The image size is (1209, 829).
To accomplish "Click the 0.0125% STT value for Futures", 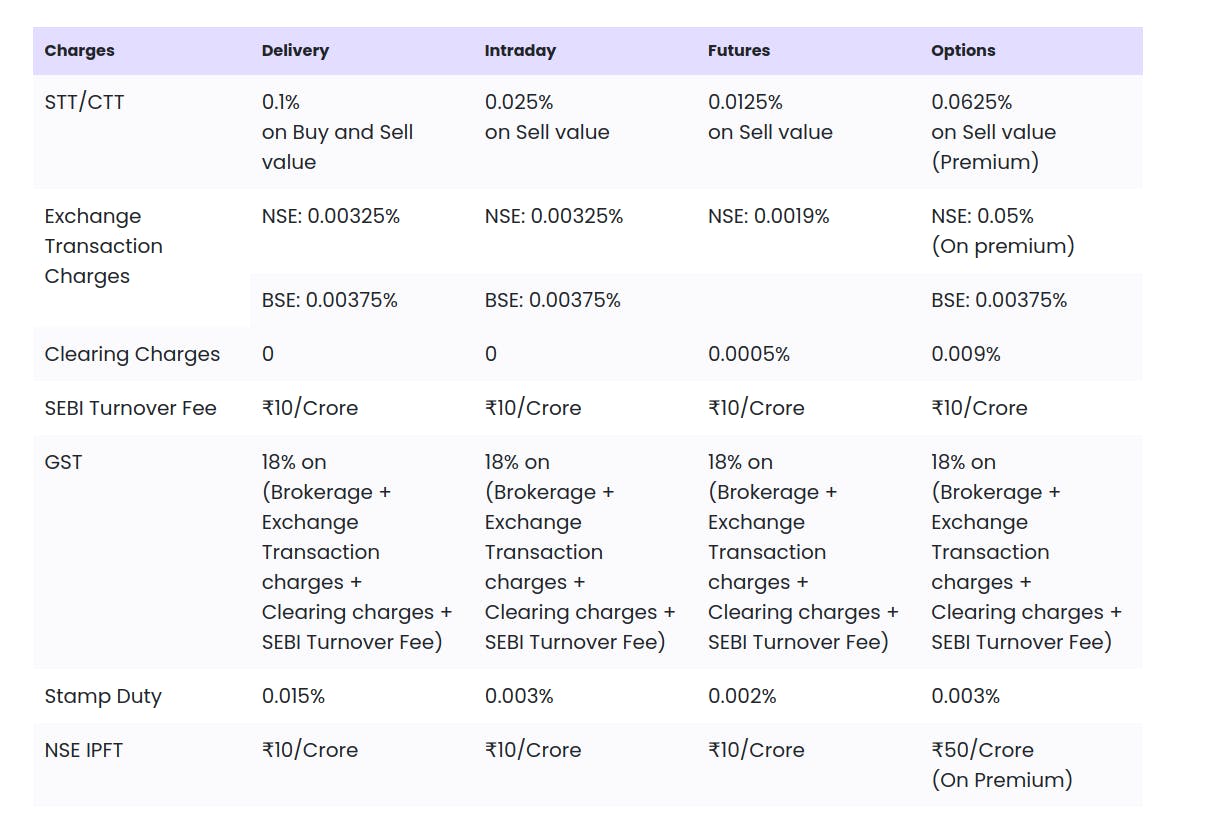I will point(745,102).
